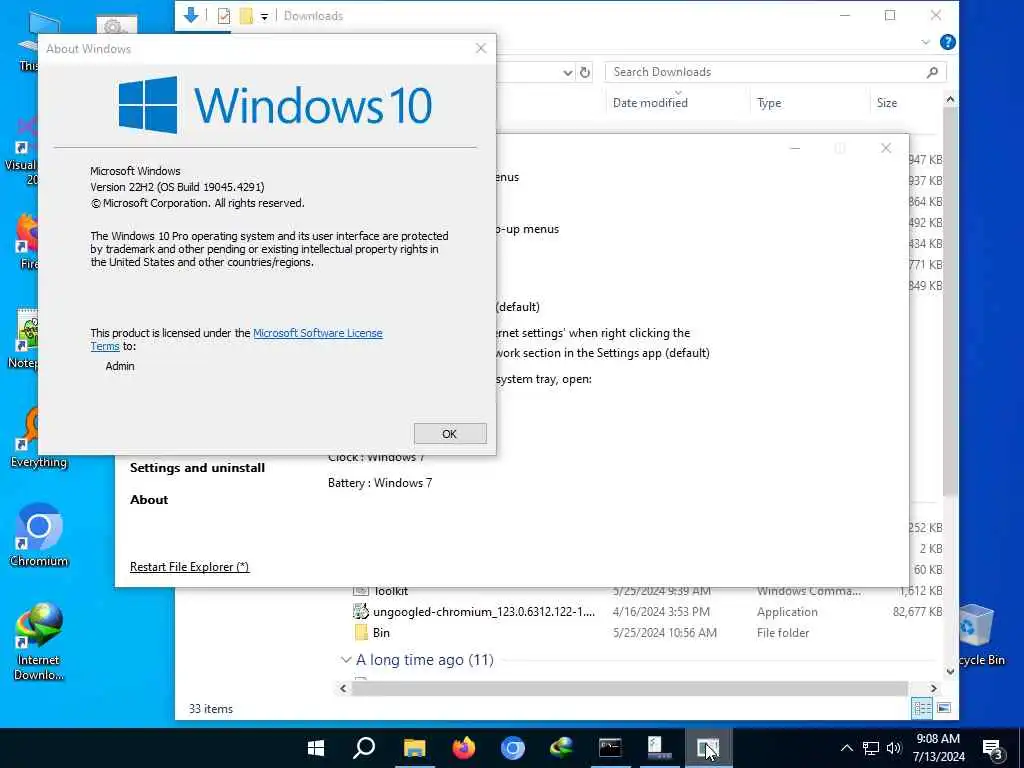This screenshot has height=768, width=1024.
Task: Open the address bar history dropdown
Action: [568, 72]
